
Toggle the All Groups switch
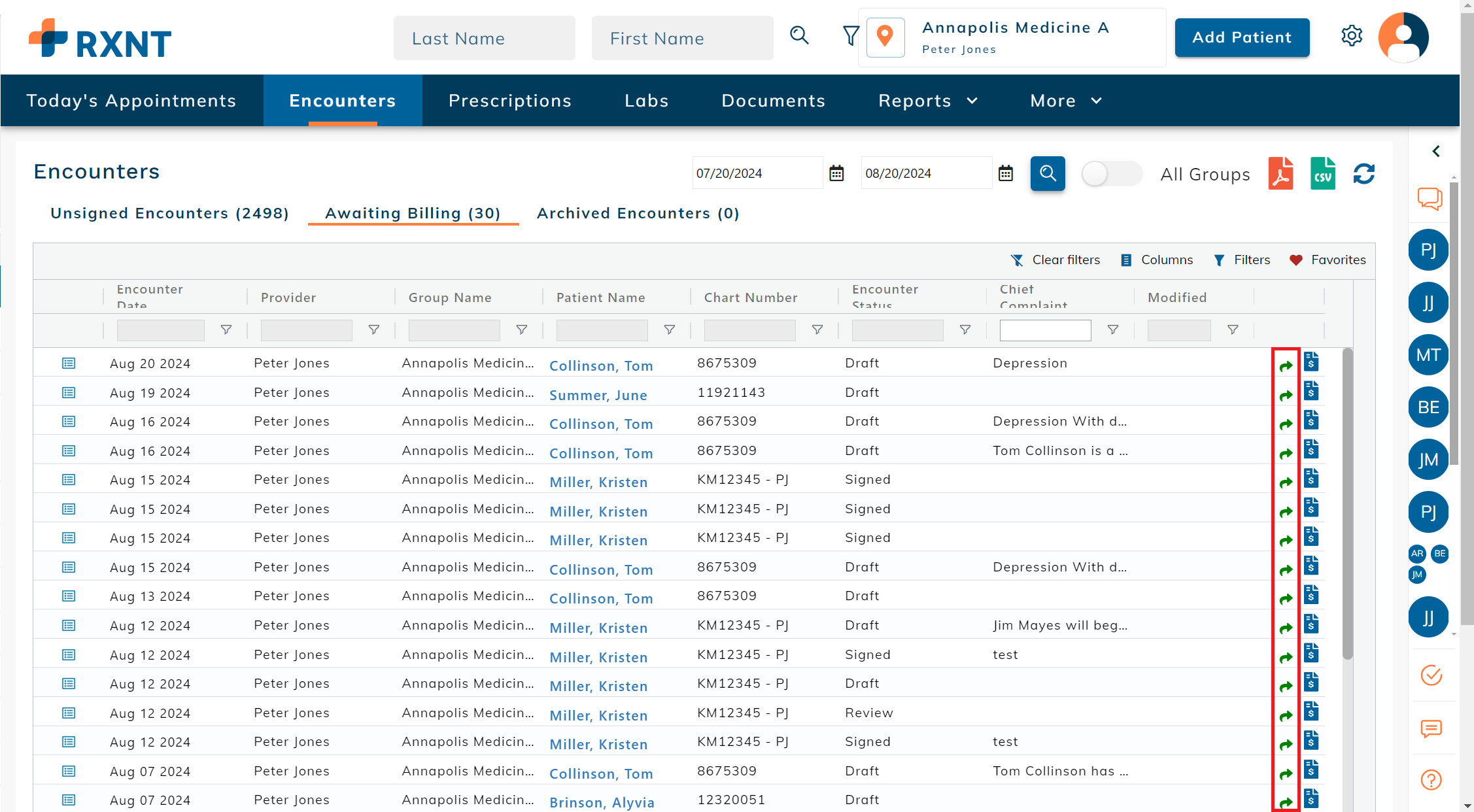tap(1110, 173)
